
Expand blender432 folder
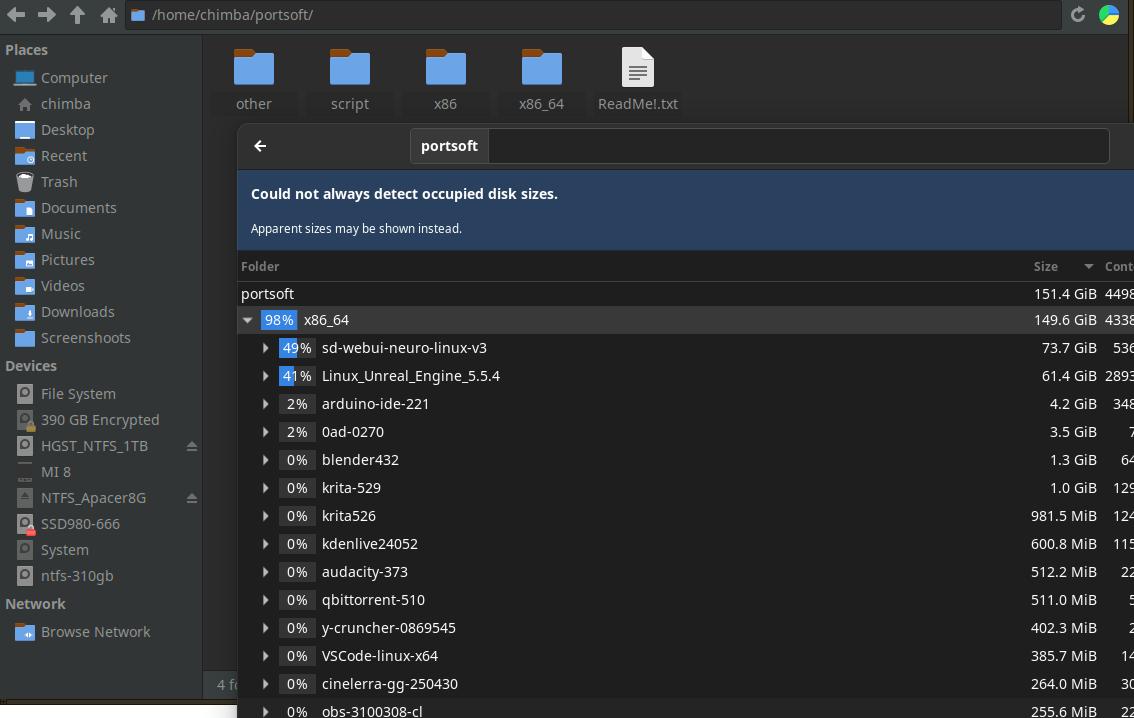click(265, 460)
